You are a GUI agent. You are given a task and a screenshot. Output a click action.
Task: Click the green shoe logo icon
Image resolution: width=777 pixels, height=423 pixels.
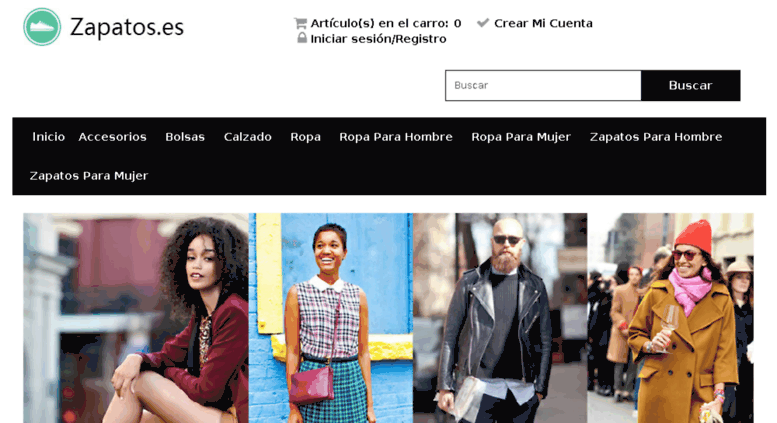tap(42, 27)
